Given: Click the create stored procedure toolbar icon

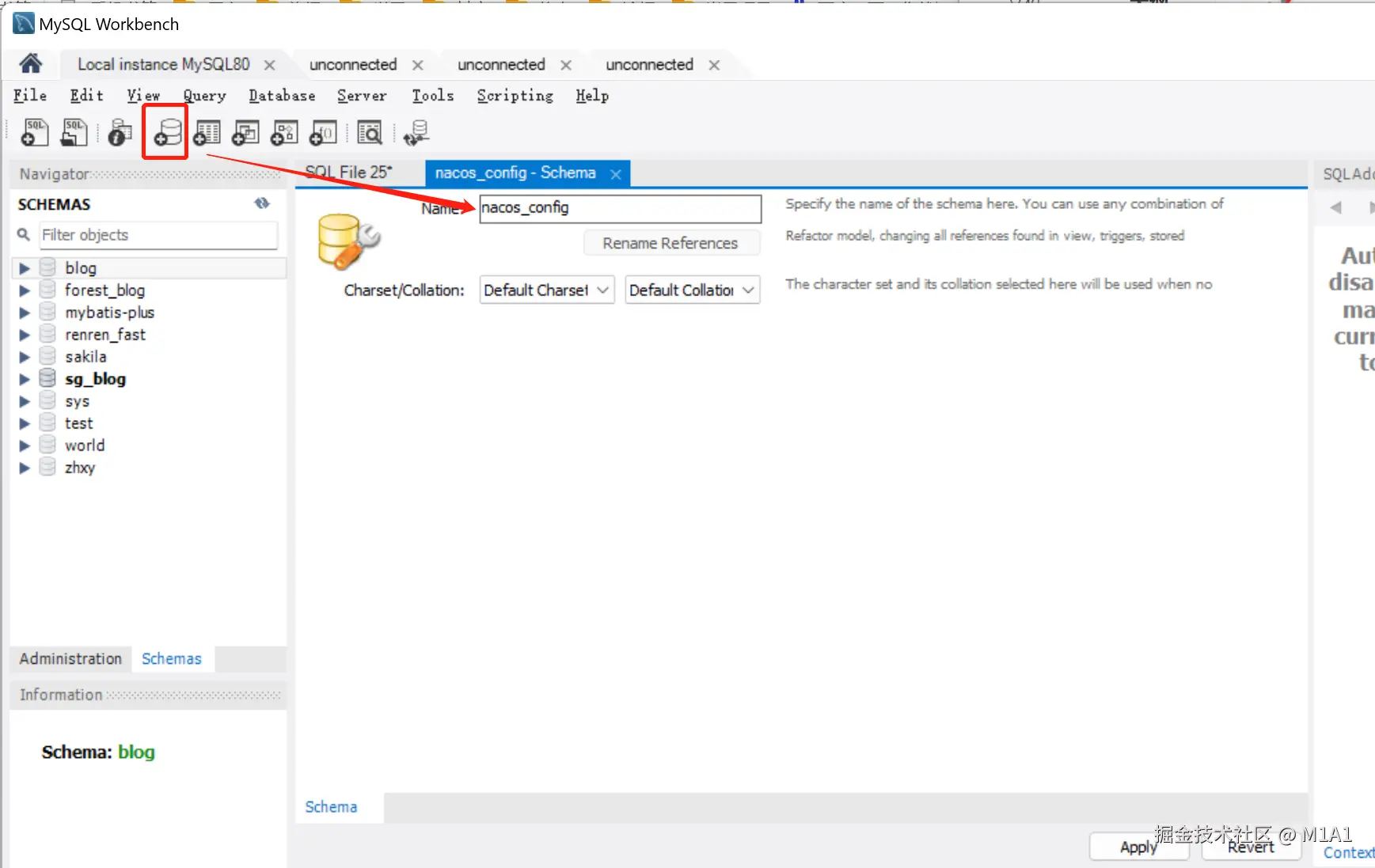Looking at the screenshot, I should tap(284, 132).
